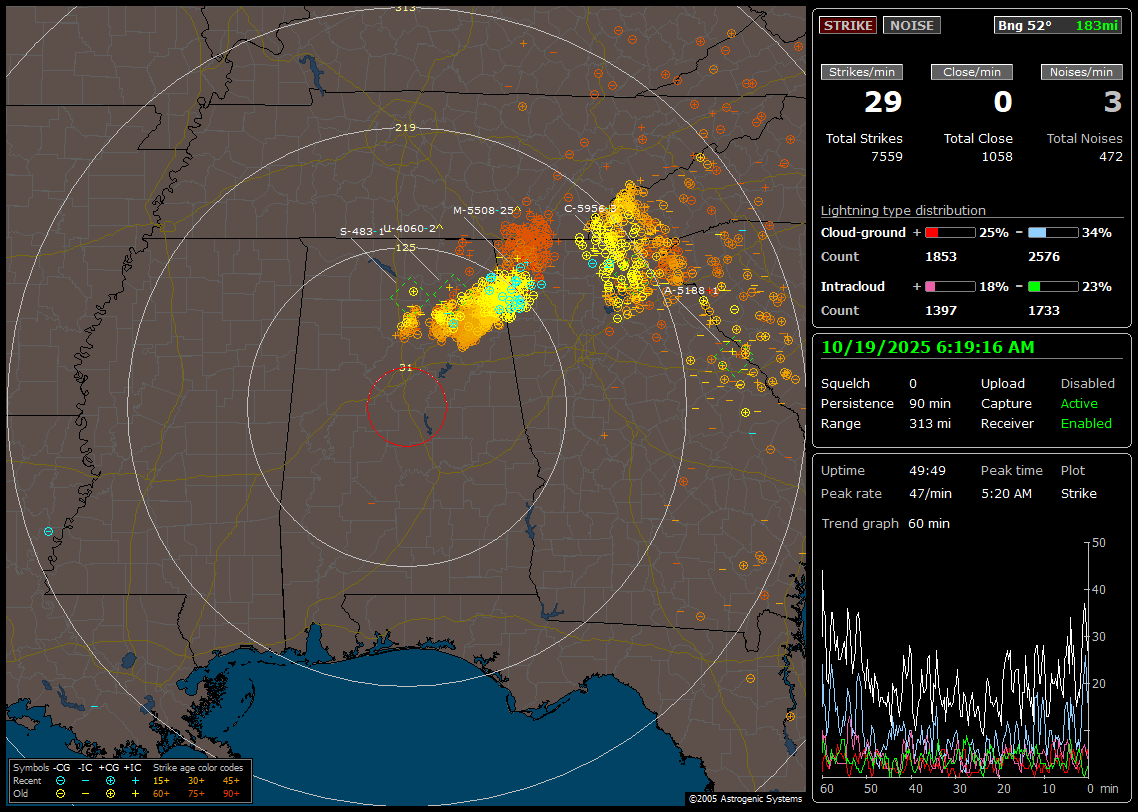Screen dimensions: 1138x812
Task: Click the 90+ strike age color code
Action: [231, 793]
